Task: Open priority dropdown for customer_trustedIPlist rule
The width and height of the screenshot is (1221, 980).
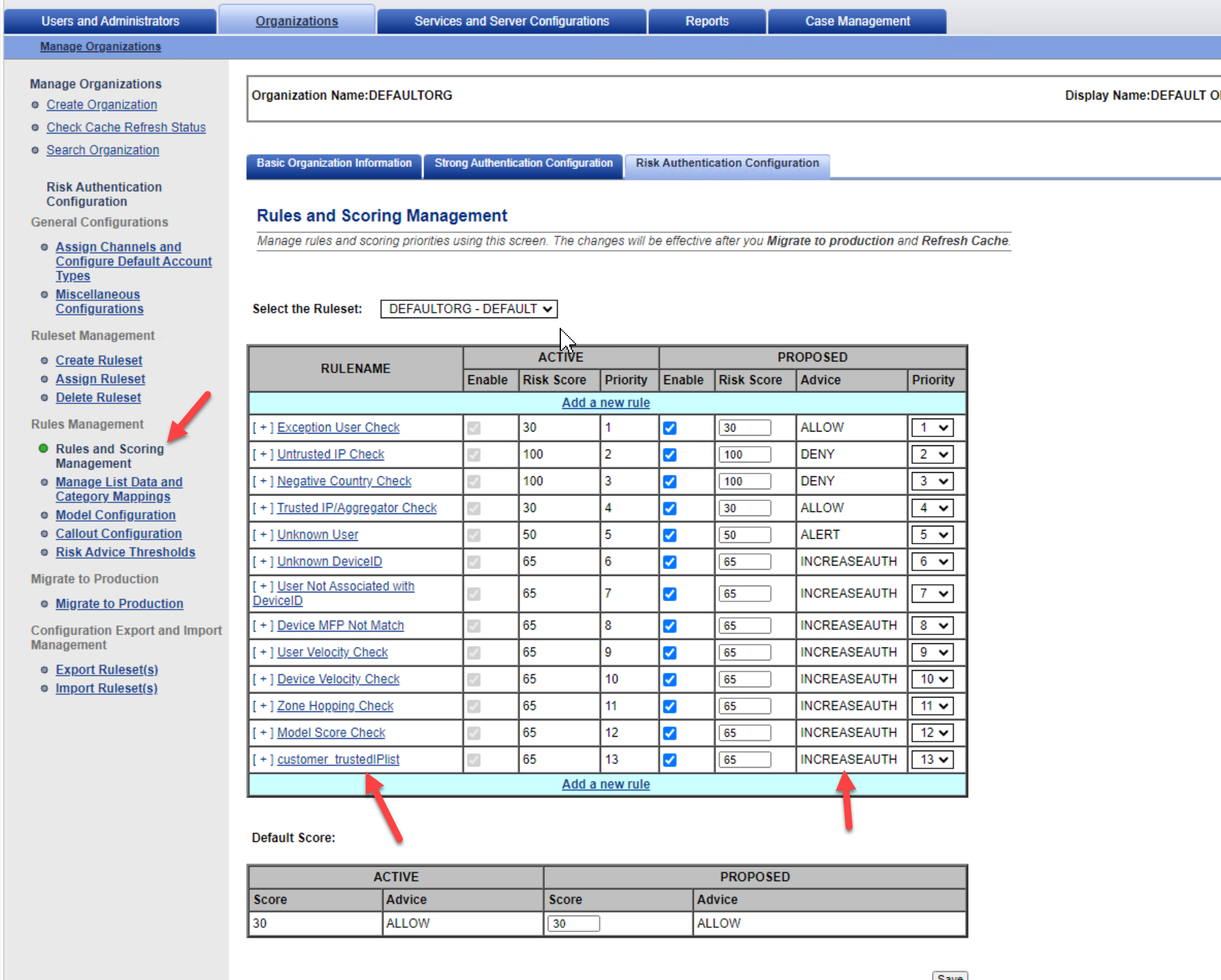Action: (933, 759)
